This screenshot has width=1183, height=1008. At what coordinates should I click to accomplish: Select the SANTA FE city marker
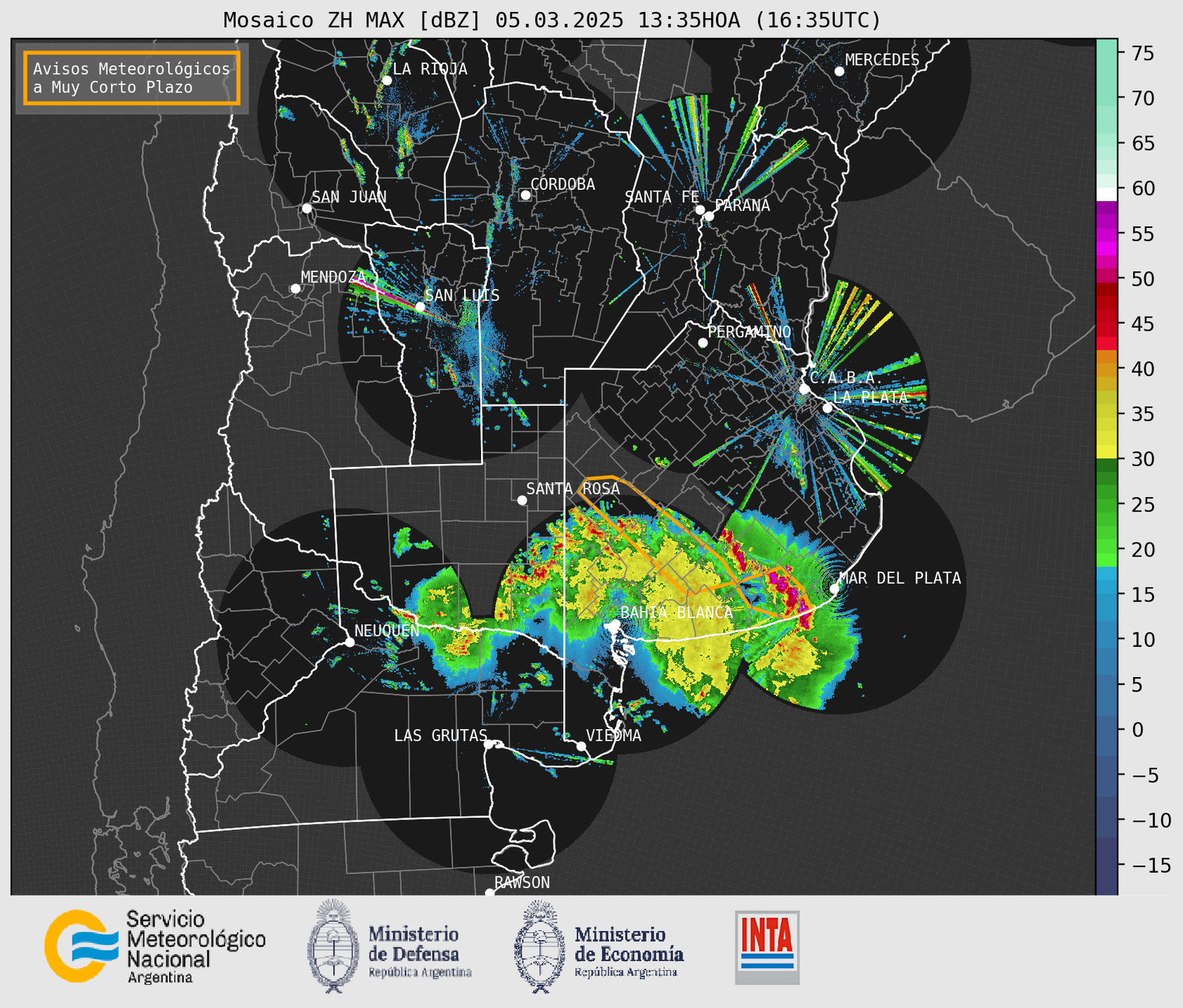(x=700, y=210)
